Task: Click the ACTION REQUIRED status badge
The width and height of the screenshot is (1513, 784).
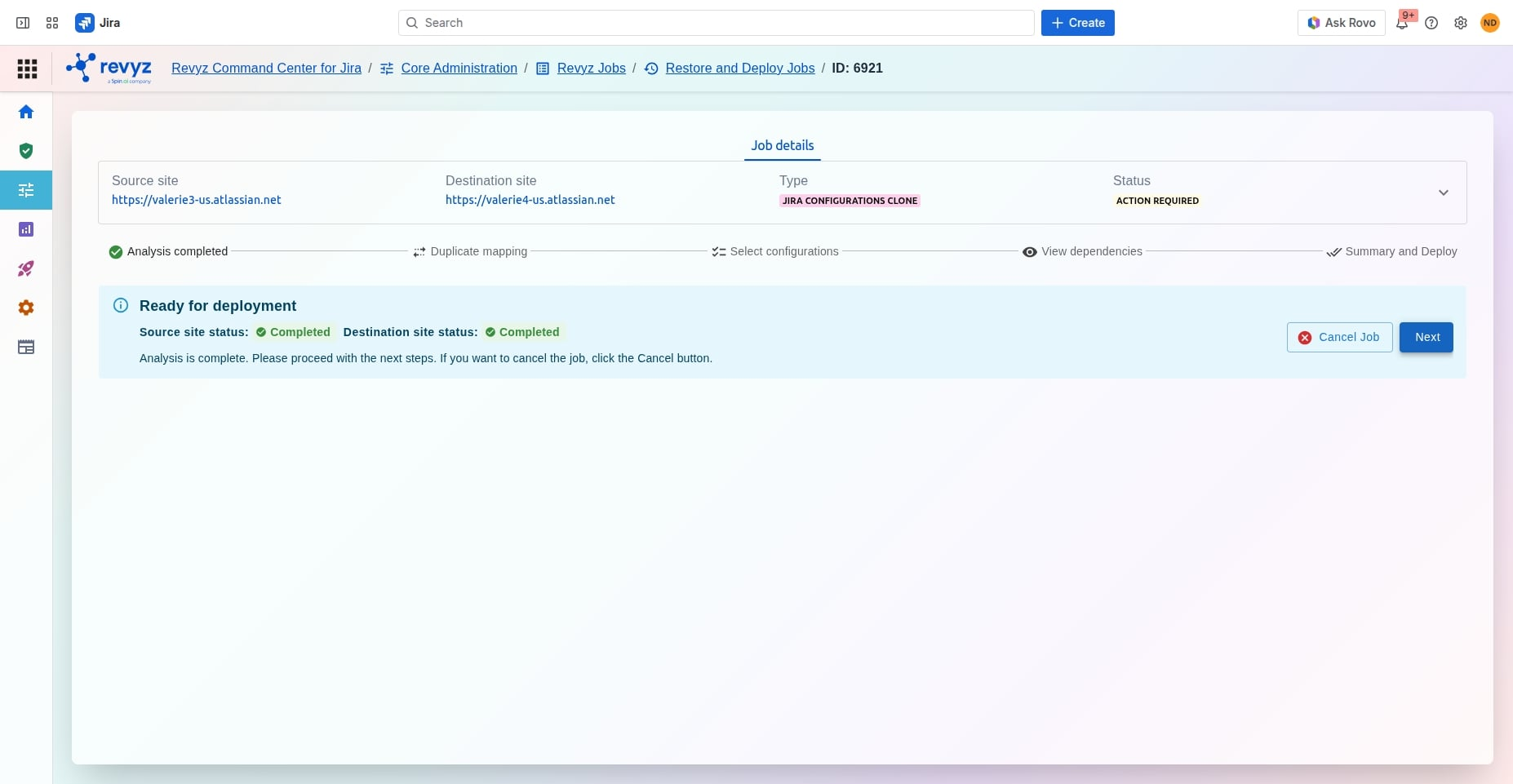Action: [1157, 201]
